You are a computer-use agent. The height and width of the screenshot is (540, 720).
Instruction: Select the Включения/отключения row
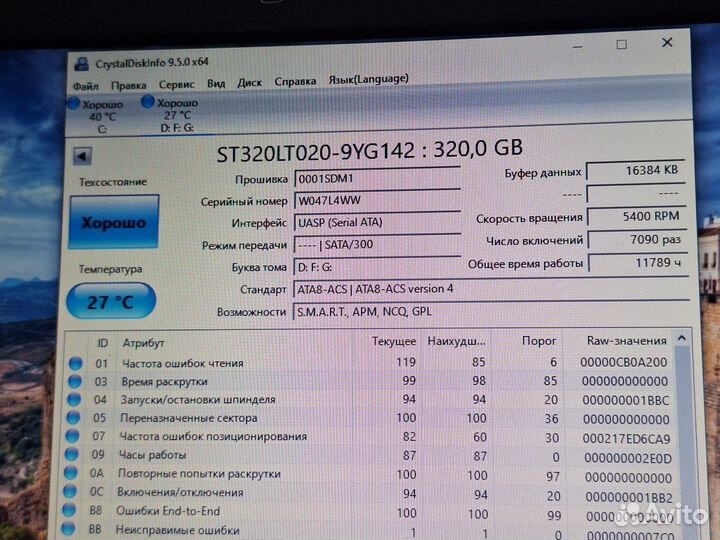(x=370, y=494)
